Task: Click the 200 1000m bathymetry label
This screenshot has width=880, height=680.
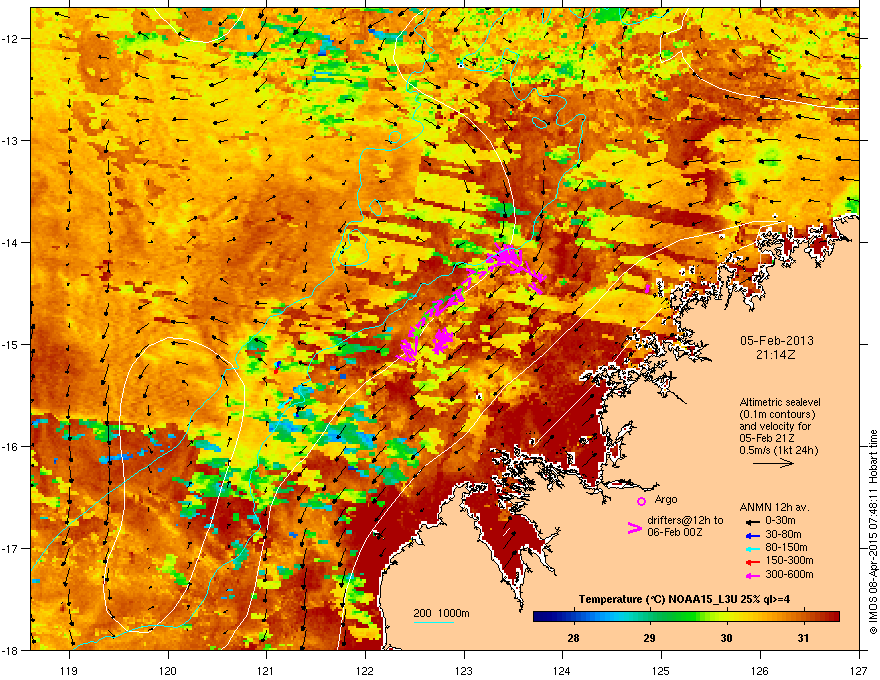Action: click(x=441, y=613)
